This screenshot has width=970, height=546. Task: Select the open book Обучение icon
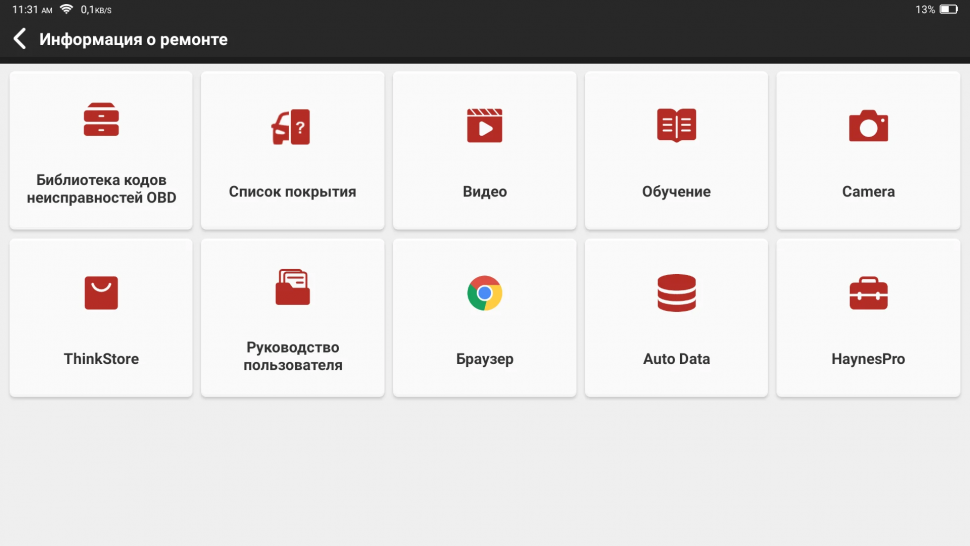676,125
